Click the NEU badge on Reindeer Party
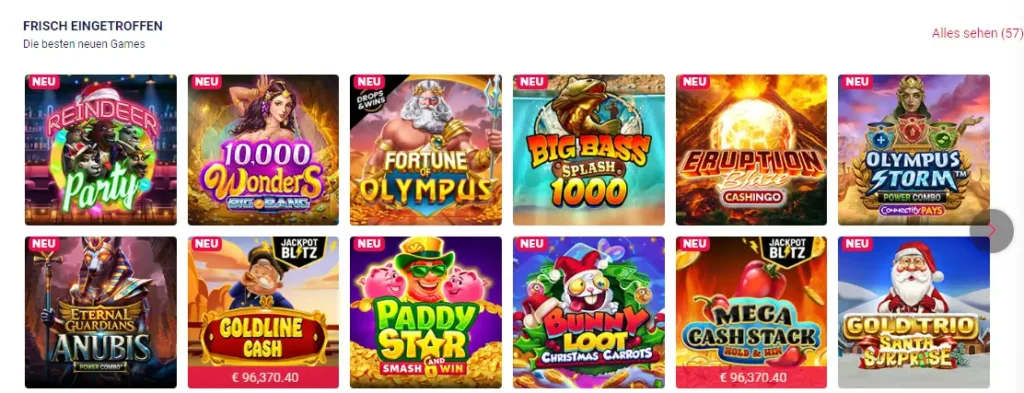Screen dimensions: 1024x393 [x=43, y=82]
